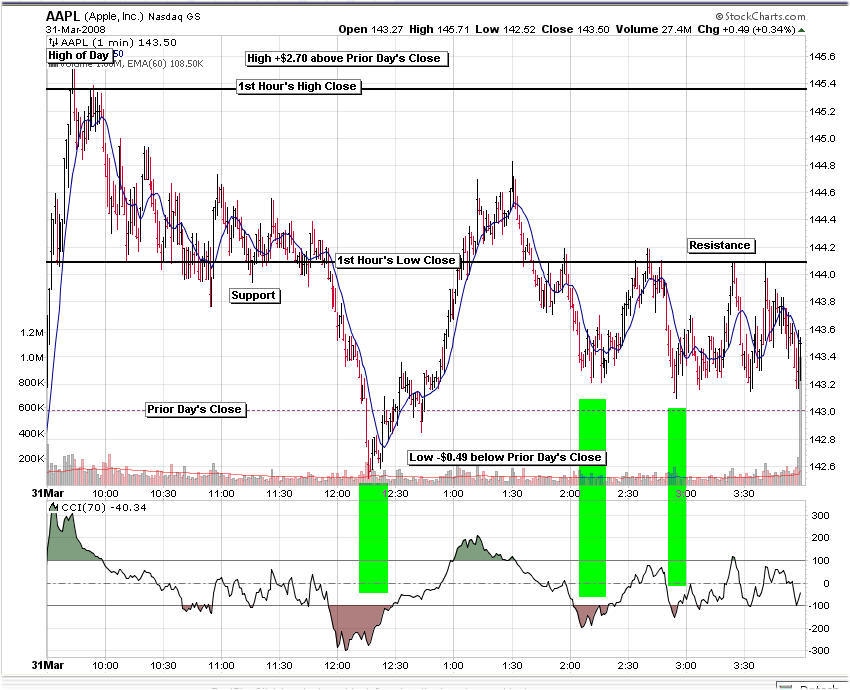The image size is (850, 690).
Task: Open the StockCharts.com copyright link
Action: click(760, 17)
